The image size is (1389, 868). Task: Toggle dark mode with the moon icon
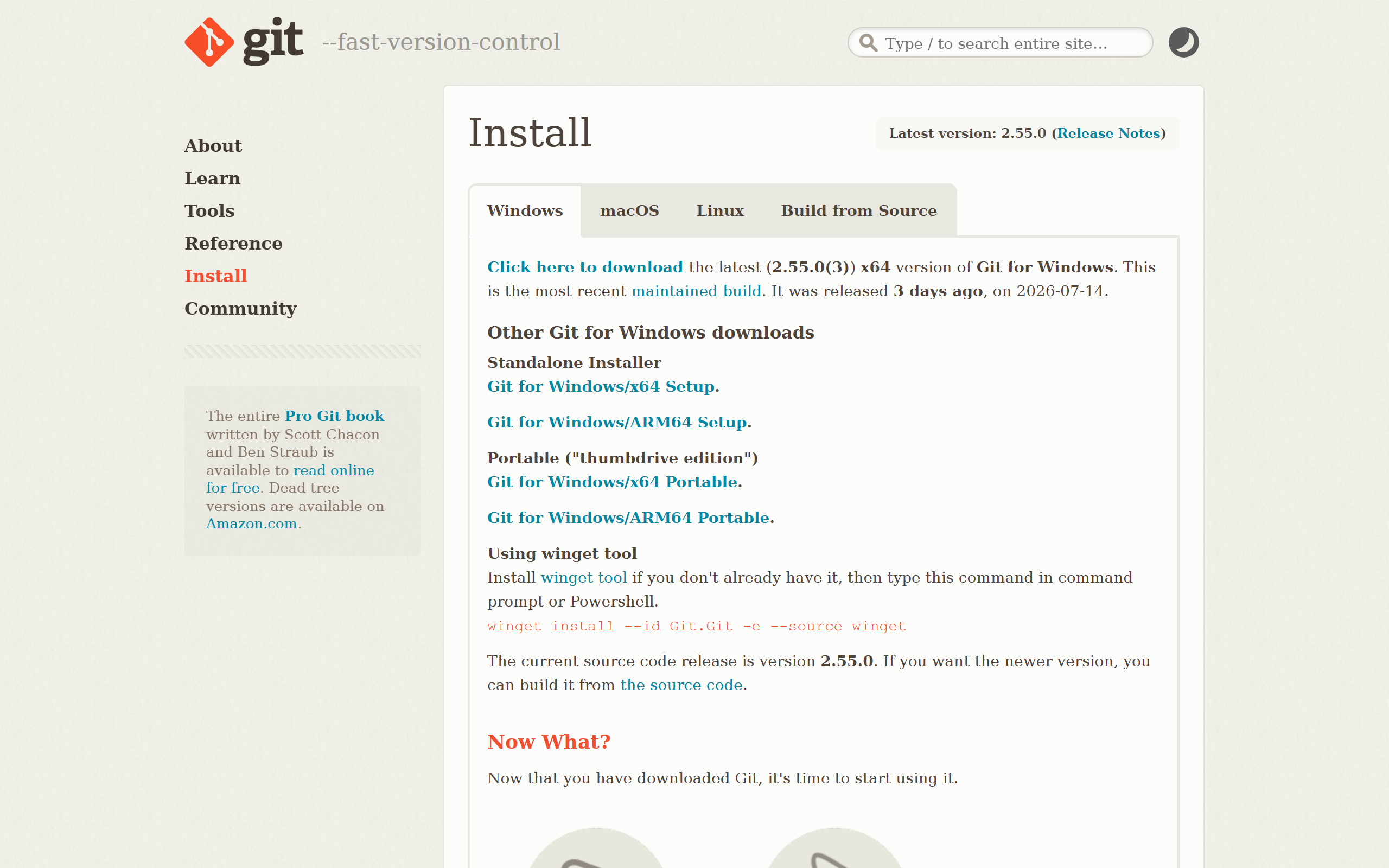[x=1183, y=42]
